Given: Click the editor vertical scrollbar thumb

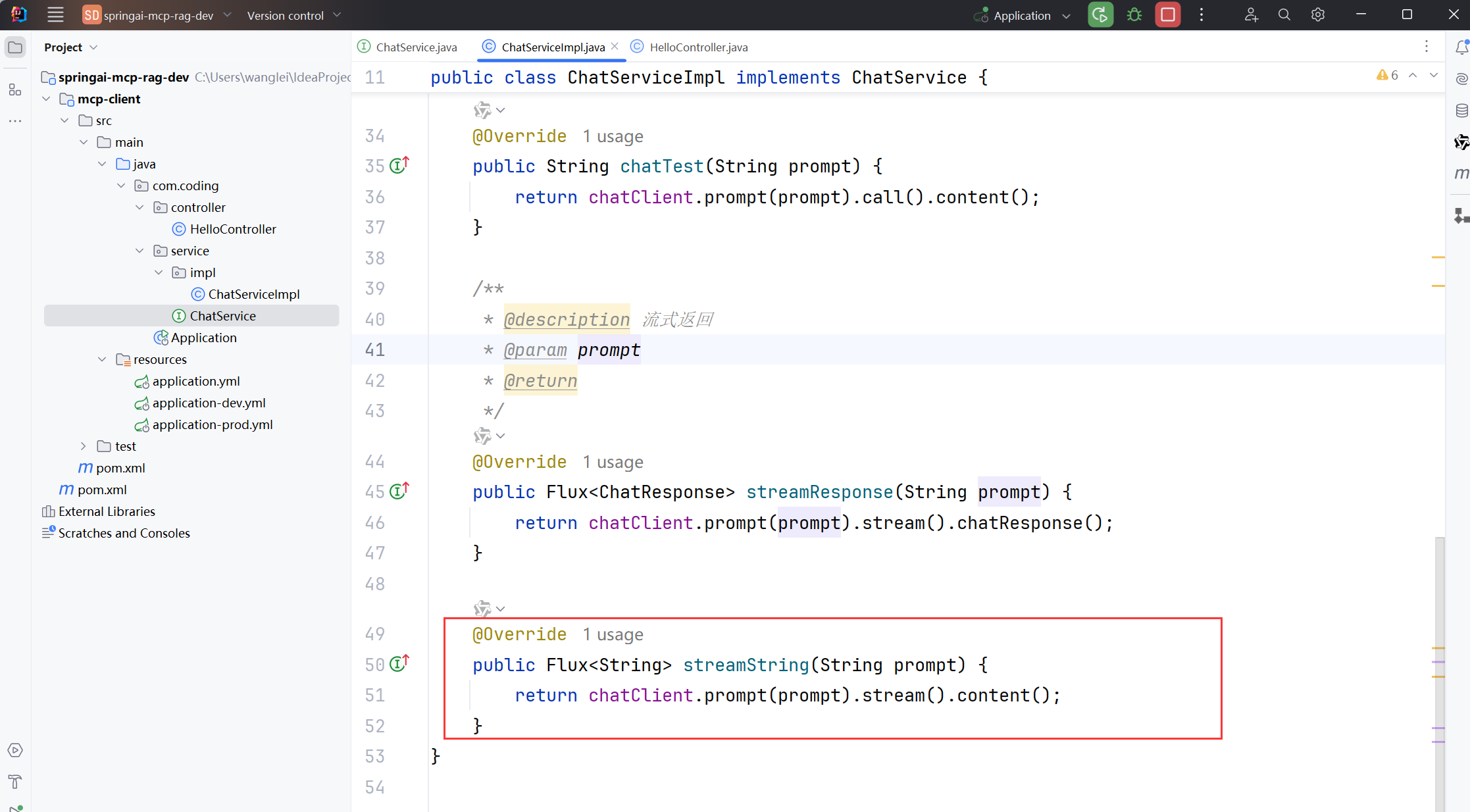Looking at the screenshot, I should tap(1440, 671).
